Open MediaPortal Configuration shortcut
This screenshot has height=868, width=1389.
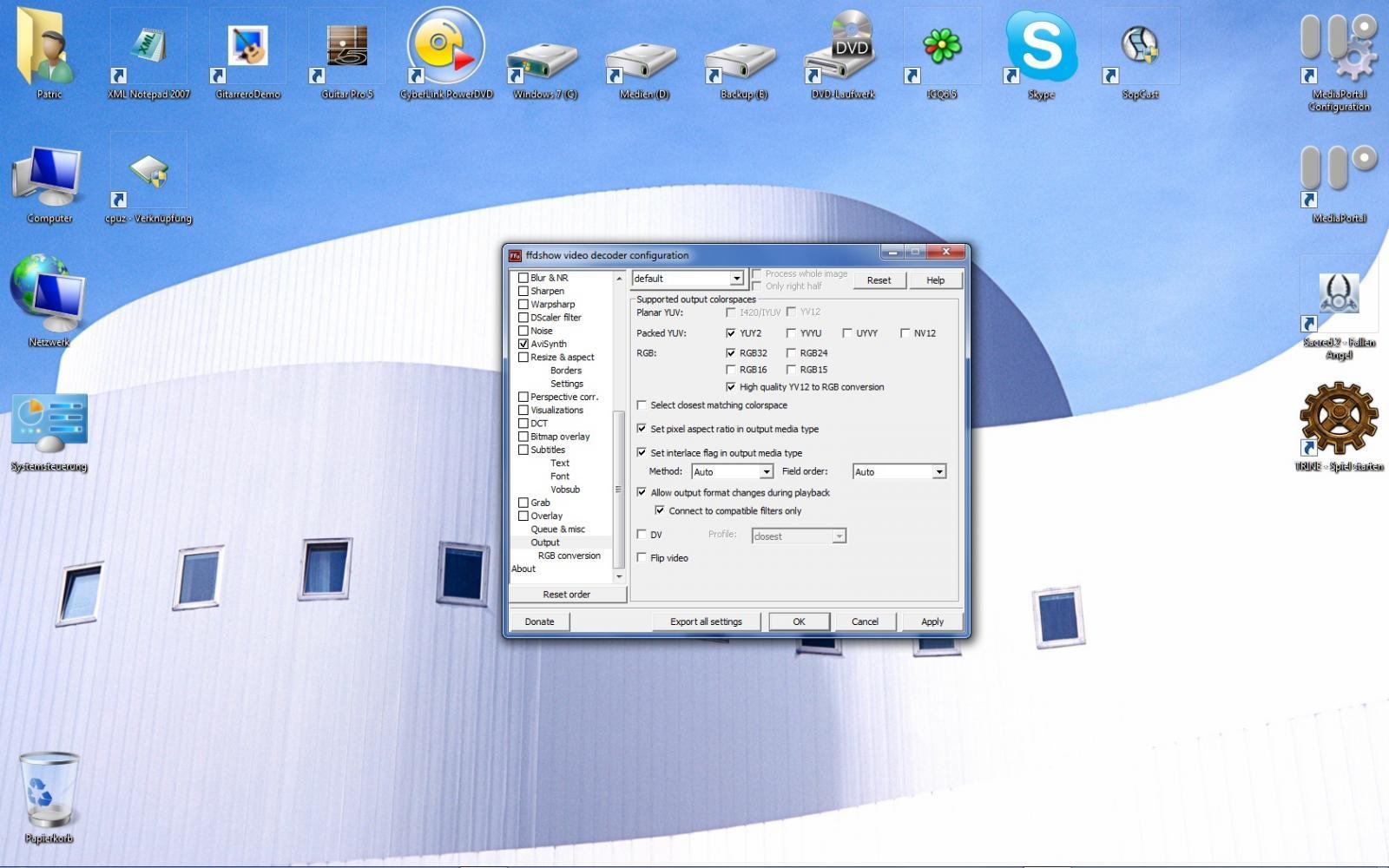coord(1340,61)
